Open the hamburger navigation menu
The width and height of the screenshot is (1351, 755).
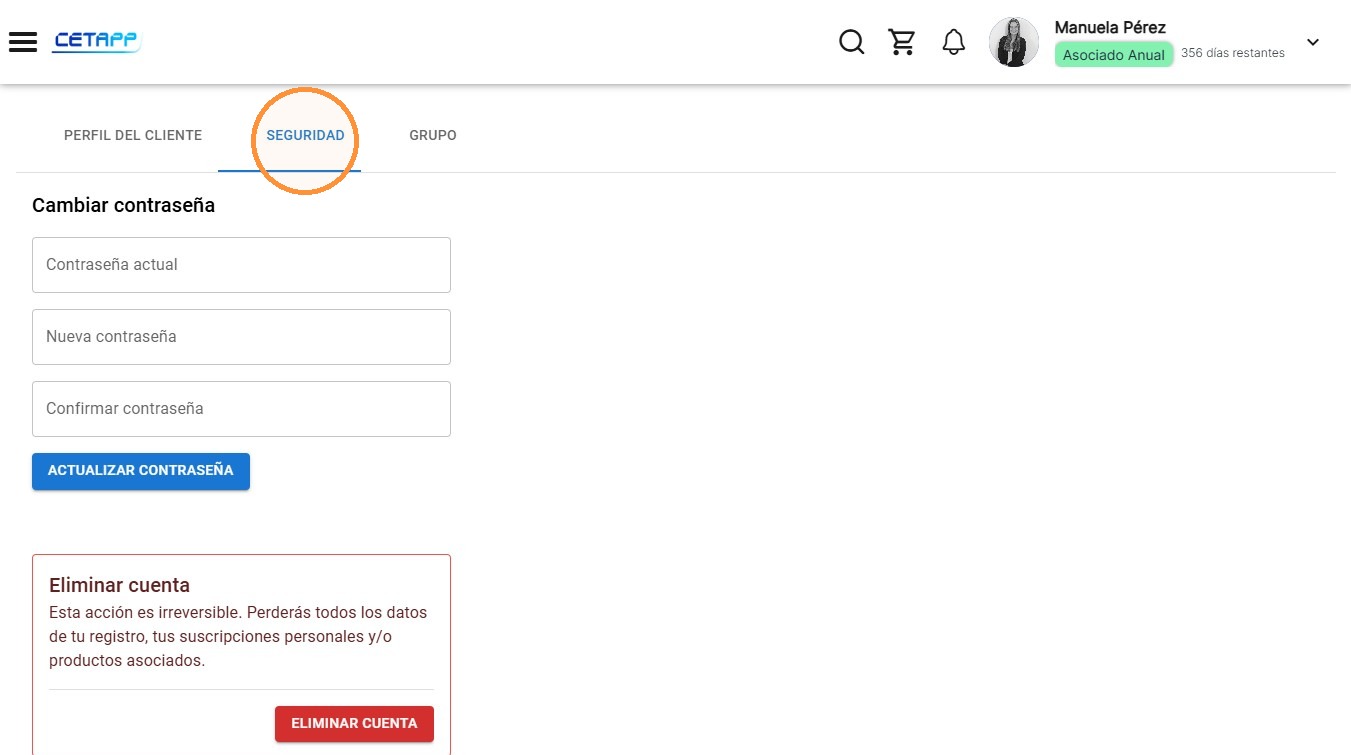tap(23, 42)
